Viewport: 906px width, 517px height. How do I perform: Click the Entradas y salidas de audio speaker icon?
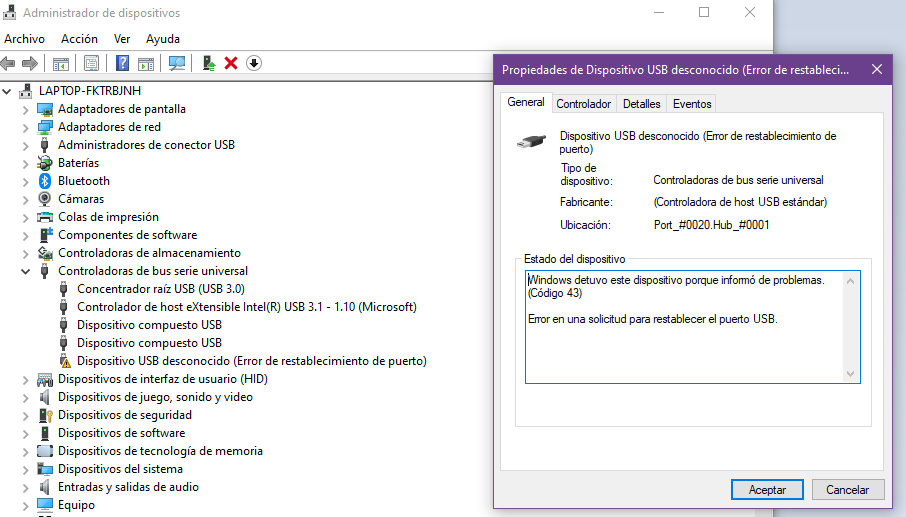pos(44,487)
